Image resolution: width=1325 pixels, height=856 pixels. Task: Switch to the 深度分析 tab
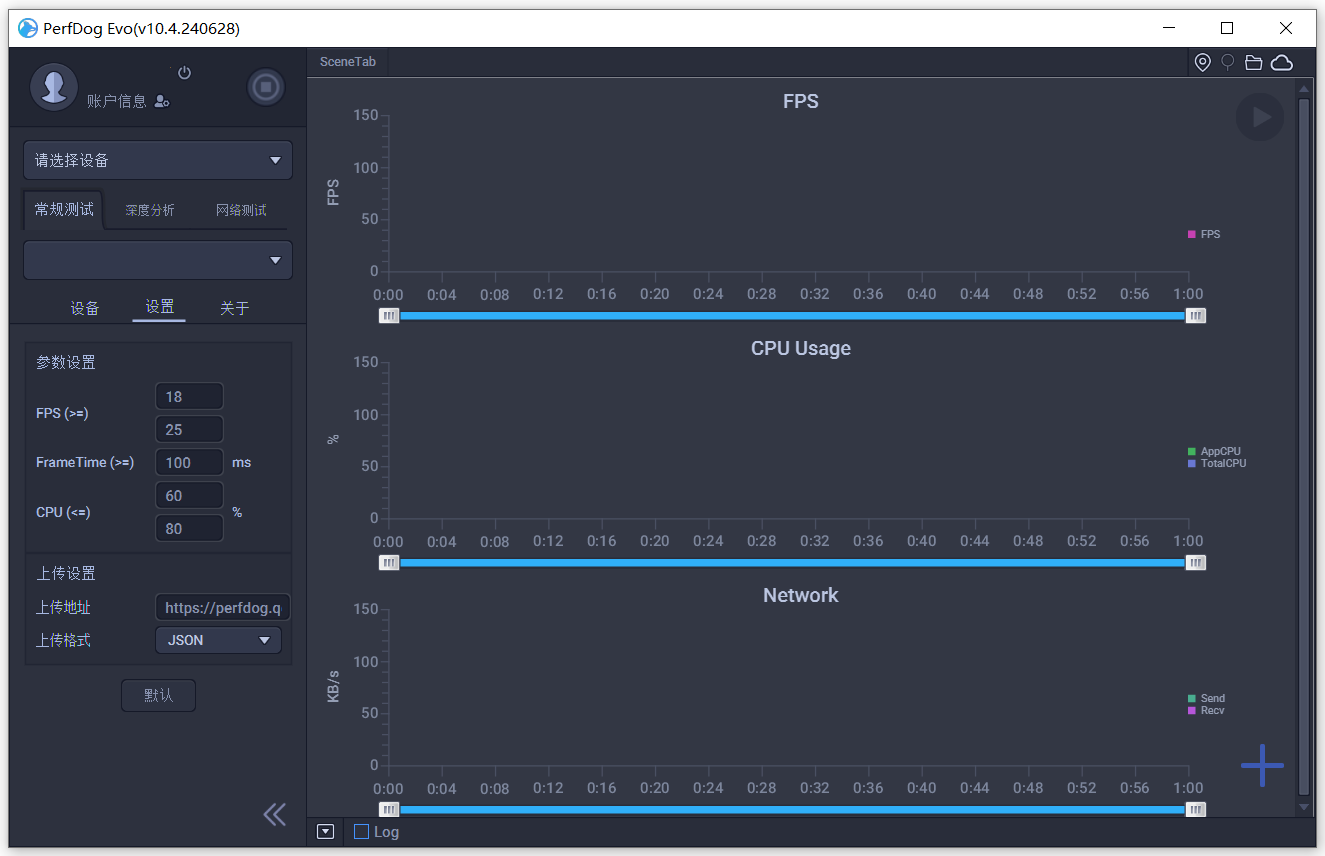tap(150, 210)
